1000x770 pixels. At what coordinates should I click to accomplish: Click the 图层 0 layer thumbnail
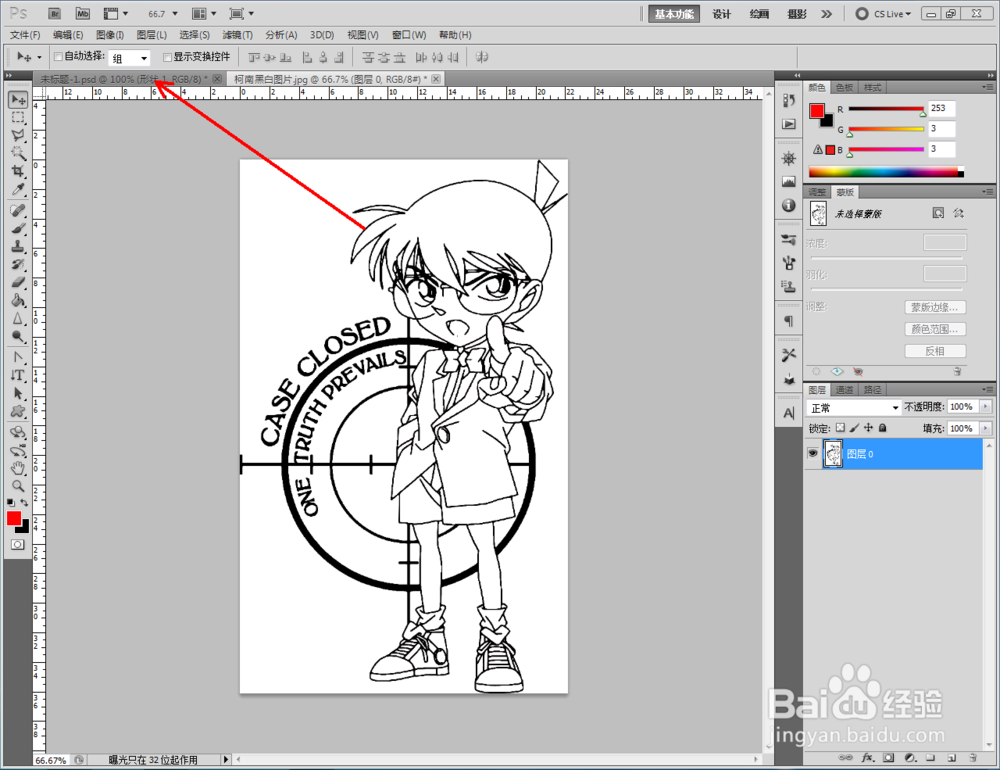tap(833, 454)
